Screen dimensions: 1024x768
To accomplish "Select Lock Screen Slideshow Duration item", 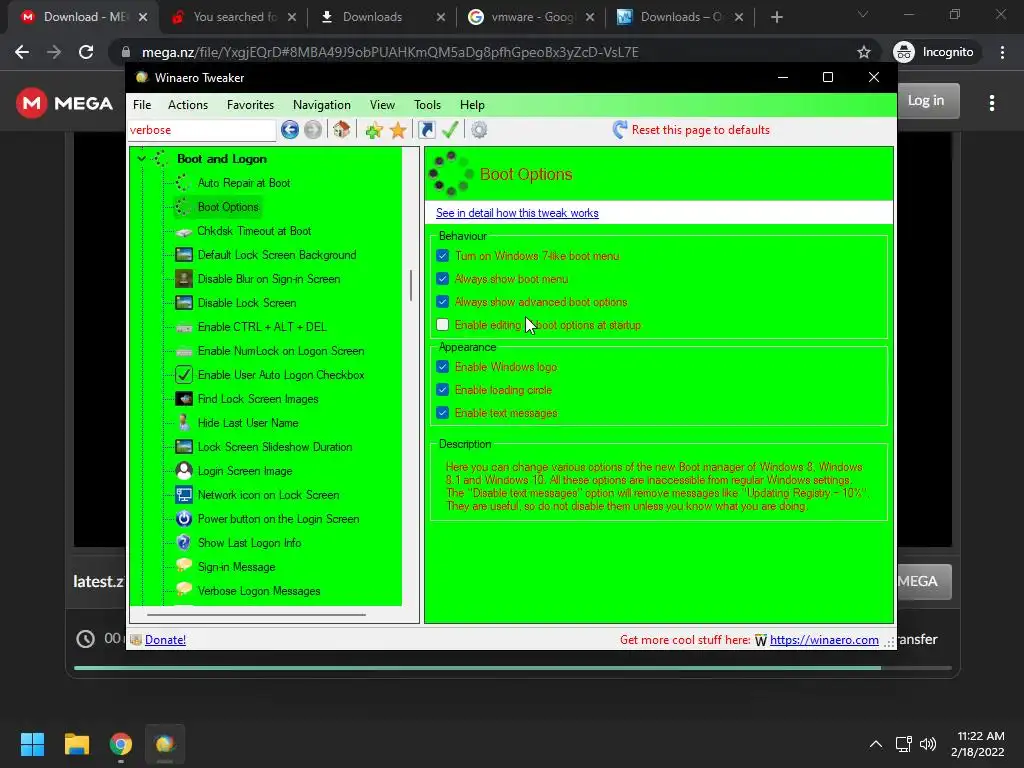I will (275, 447).
